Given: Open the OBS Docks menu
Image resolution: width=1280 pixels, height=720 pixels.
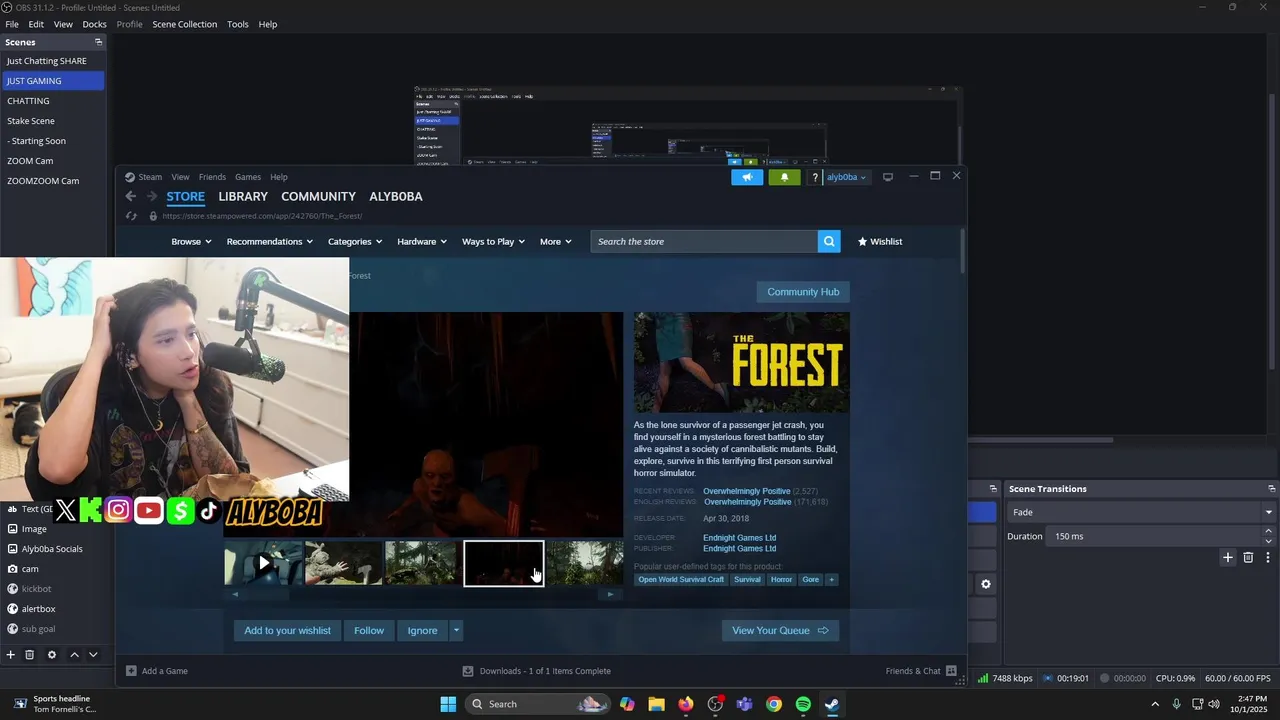Looking at the screenshot, I should (94, 24).
